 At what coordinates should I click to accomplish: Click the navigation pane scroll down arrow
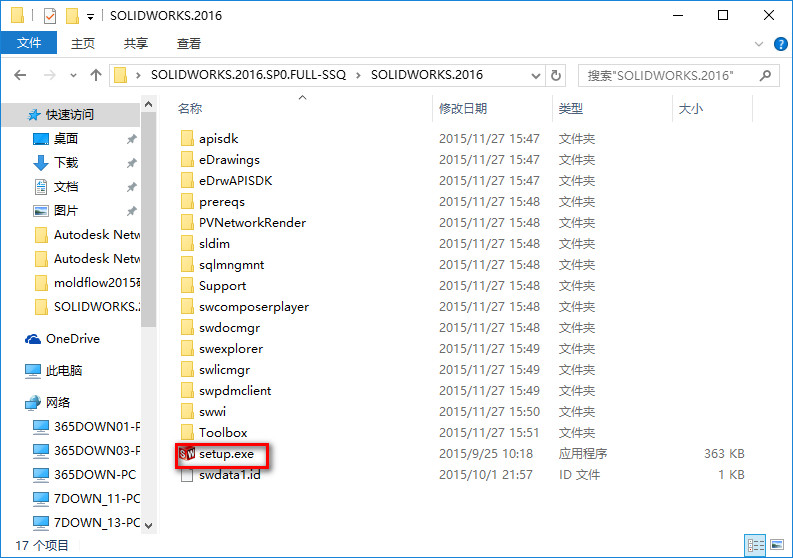149,525
